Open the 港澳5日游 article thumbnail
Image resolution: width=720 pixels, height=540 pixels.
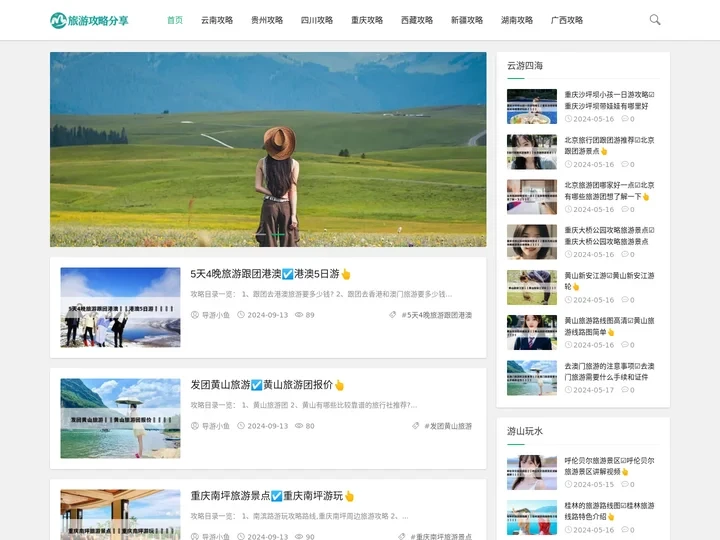pyautogui.click(x=120, y=307)
